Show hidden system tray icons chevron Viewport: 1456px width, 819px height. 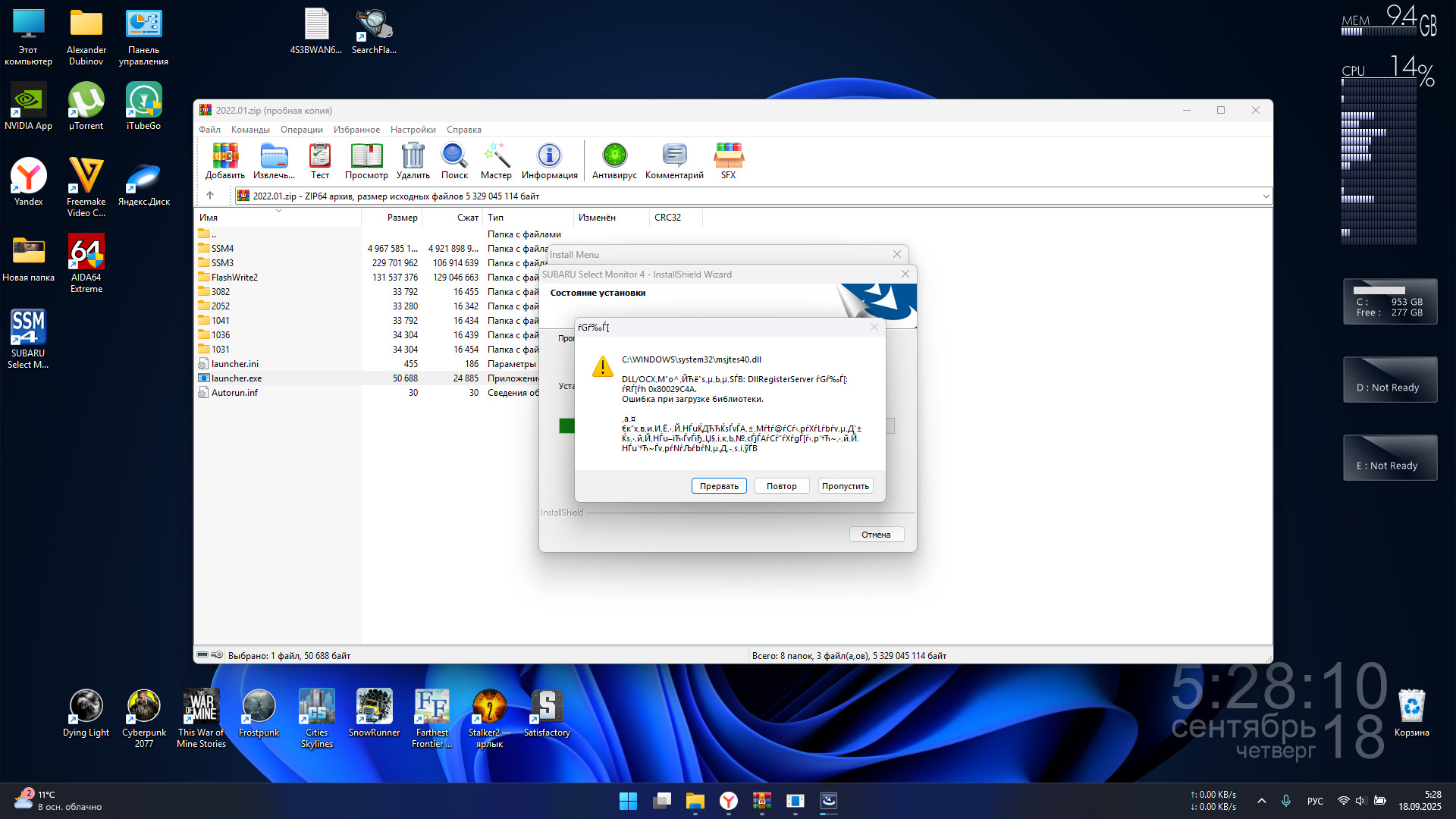click(1261, 801)
